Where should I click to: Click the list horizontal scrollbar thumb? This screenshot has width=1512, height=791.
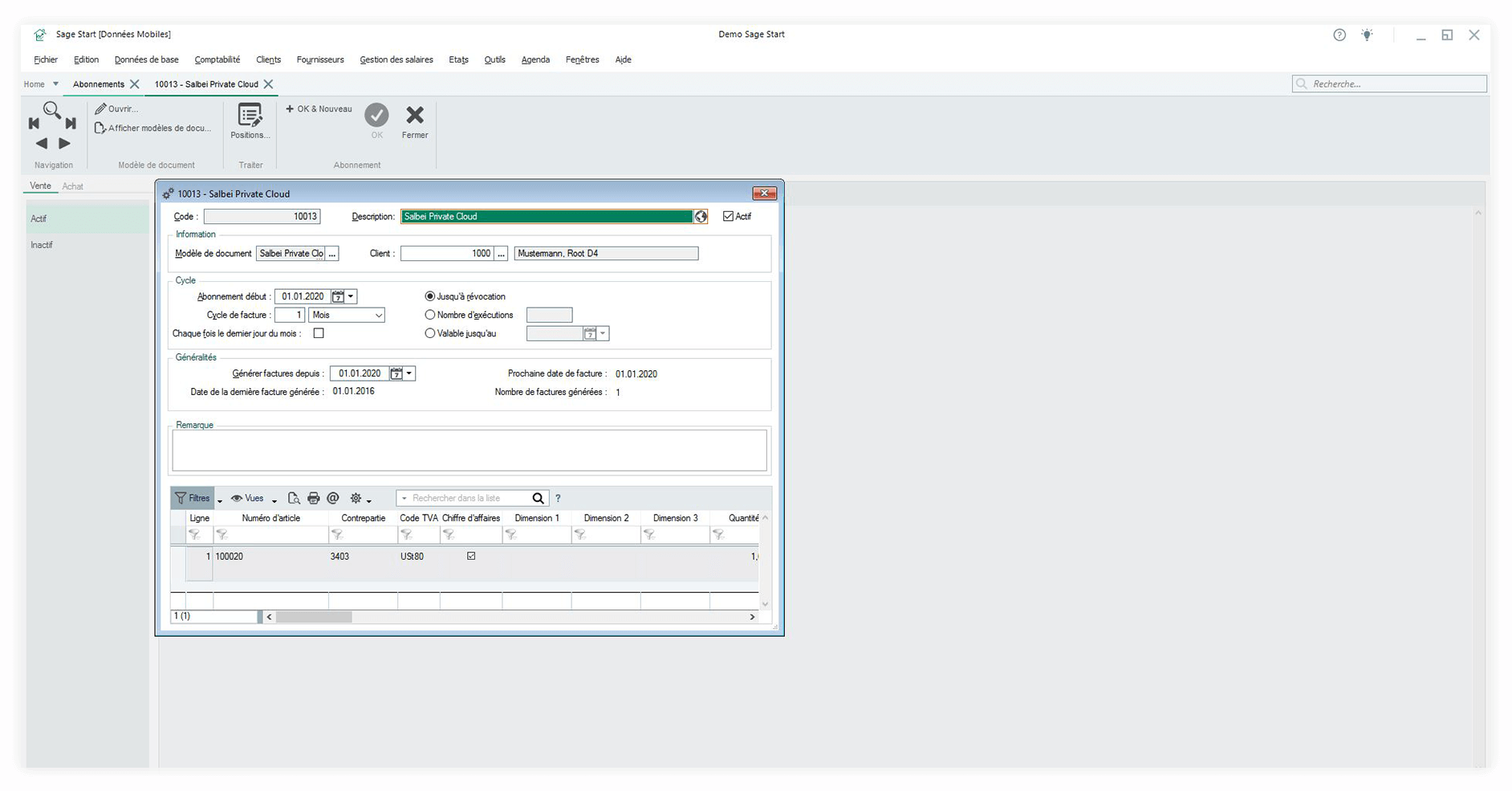[314, 617]
